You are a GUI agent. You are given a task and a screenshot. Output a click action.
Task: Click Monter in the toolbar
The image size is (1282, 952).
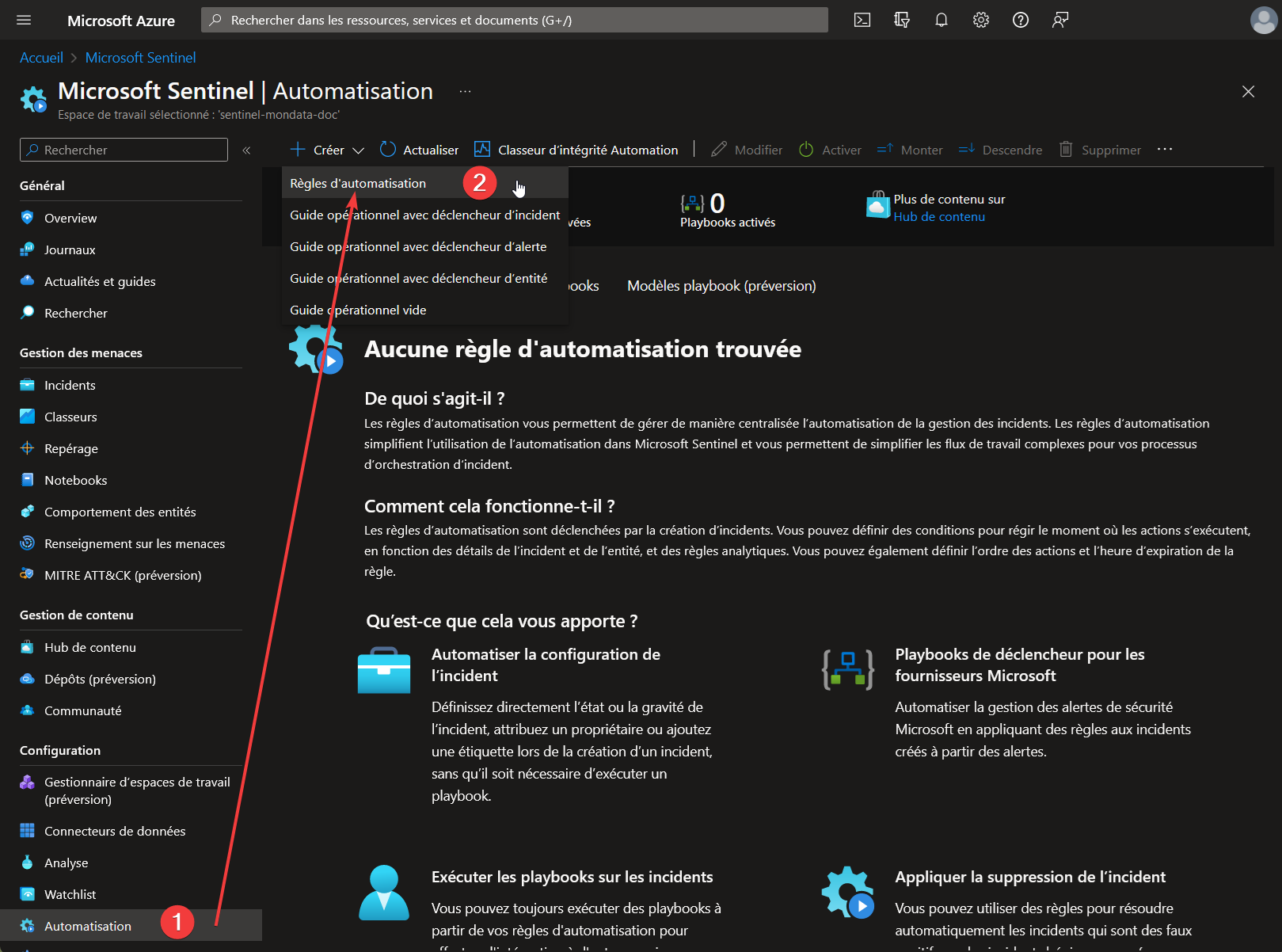910,150
